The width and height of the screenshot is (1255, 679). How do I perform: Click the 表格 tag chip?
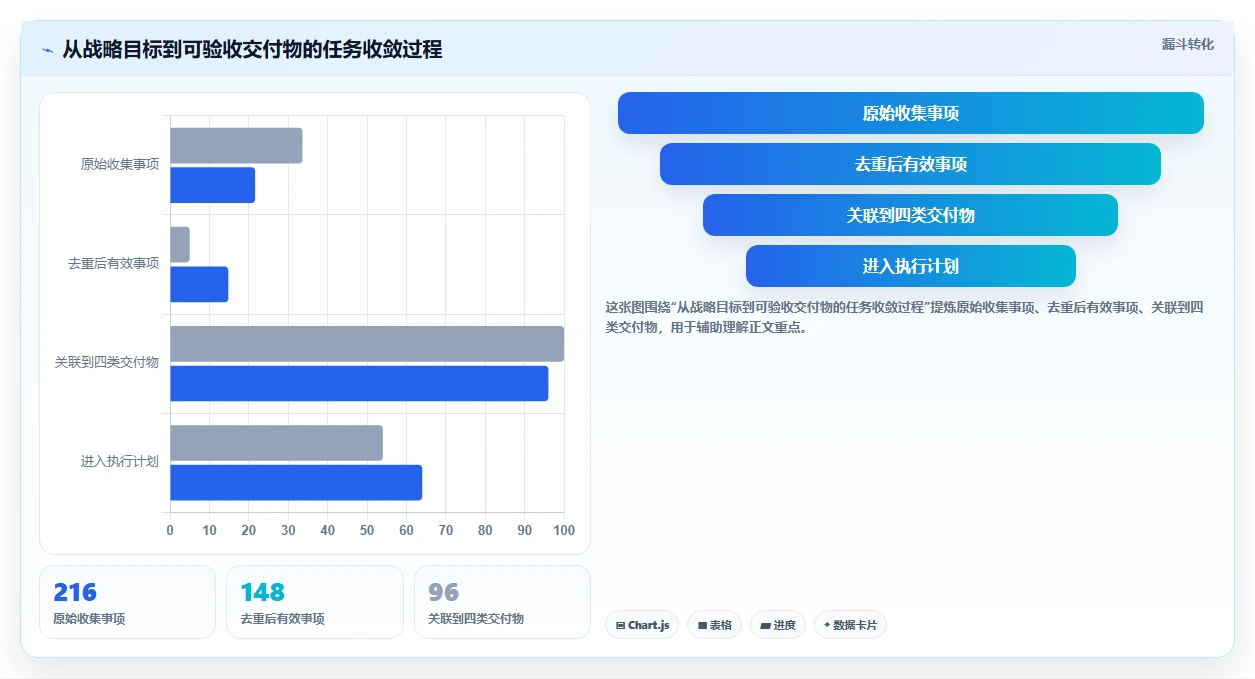point(714,625)
